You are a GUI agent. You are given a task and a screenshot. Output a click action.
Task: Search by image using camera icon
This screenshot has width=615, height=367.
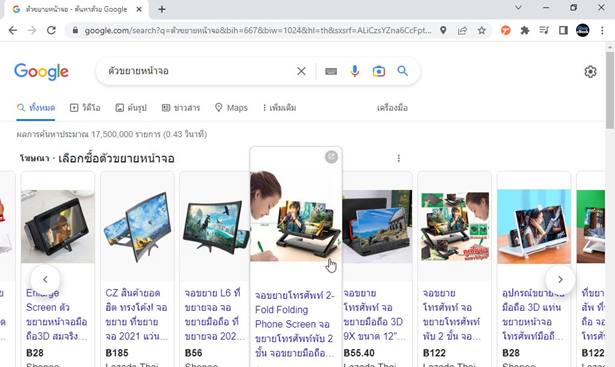378,71
